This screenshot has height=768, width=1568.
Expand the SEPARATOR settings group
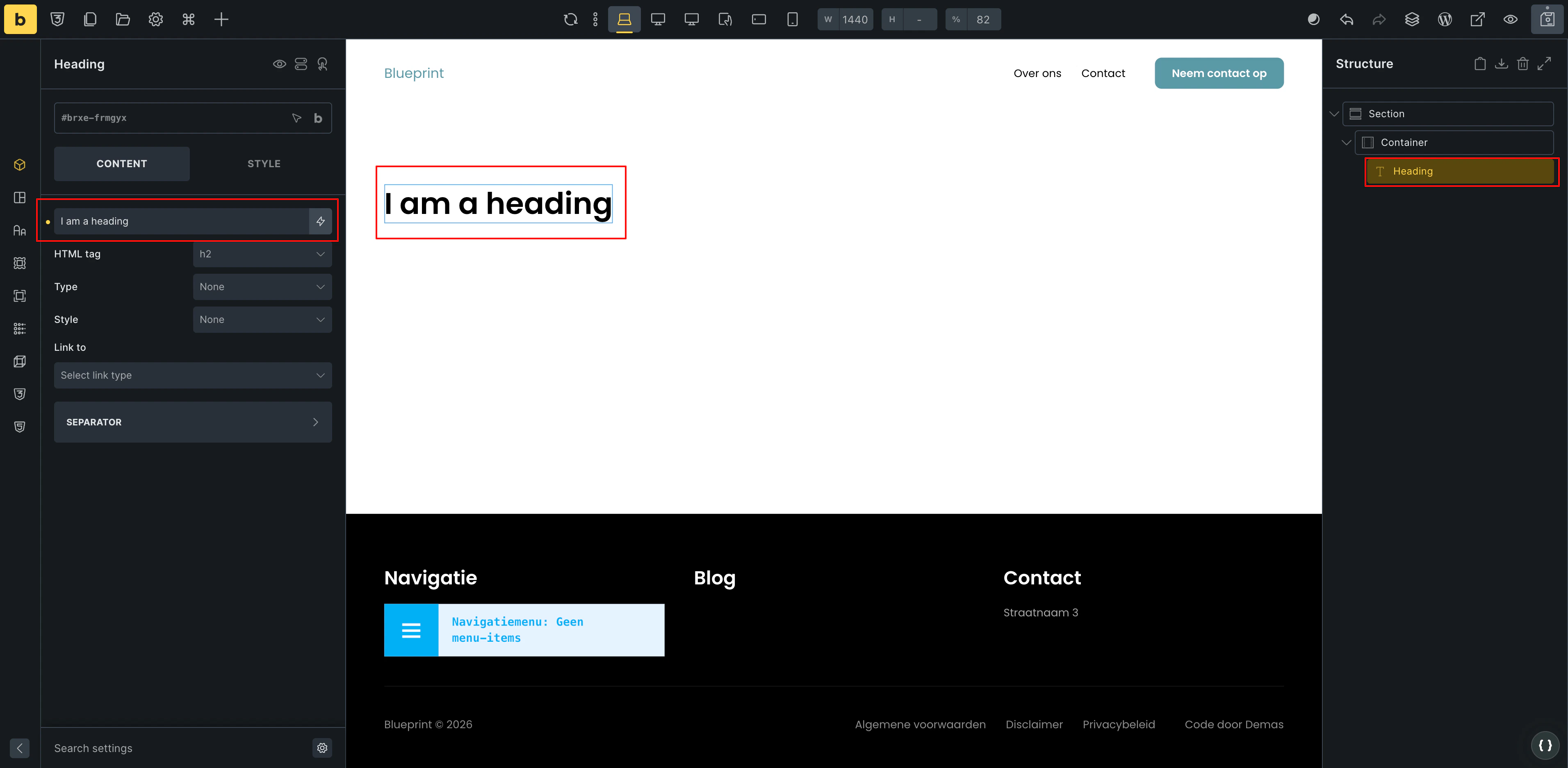tap(193, 423)
